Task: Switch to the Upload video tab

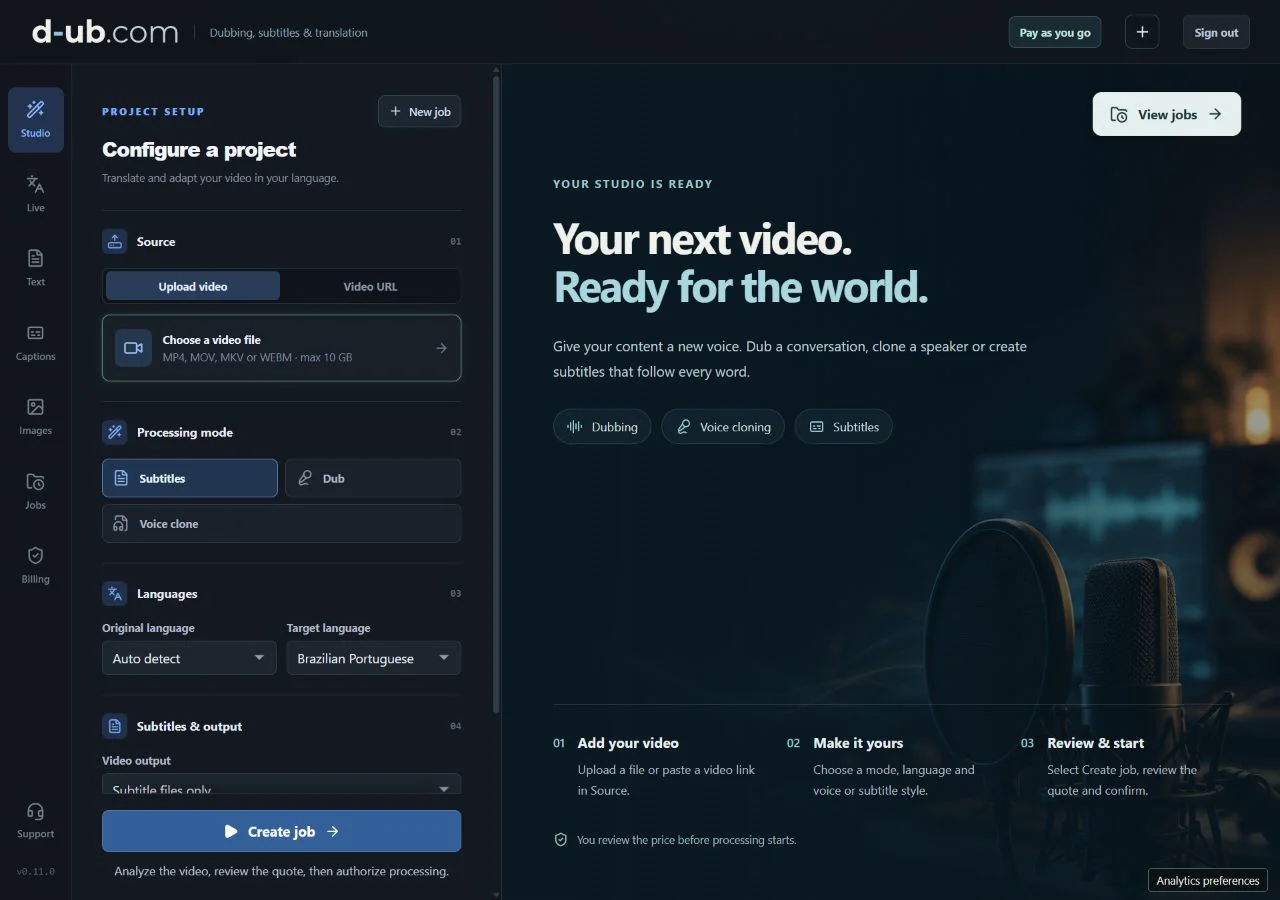Action: [x=193, y=286]
